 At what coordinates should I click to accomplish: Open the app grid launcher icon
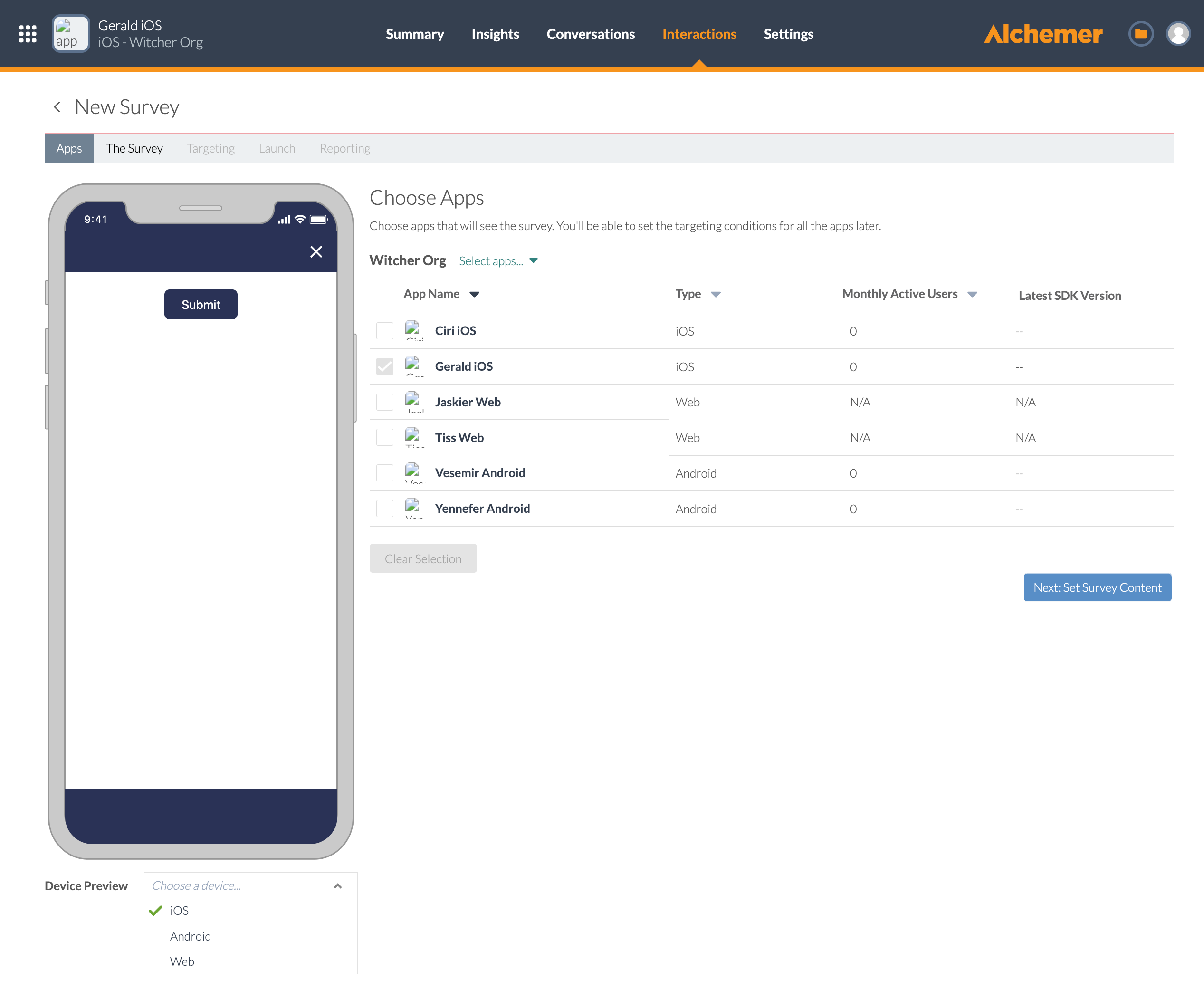(x=28, y=34)
